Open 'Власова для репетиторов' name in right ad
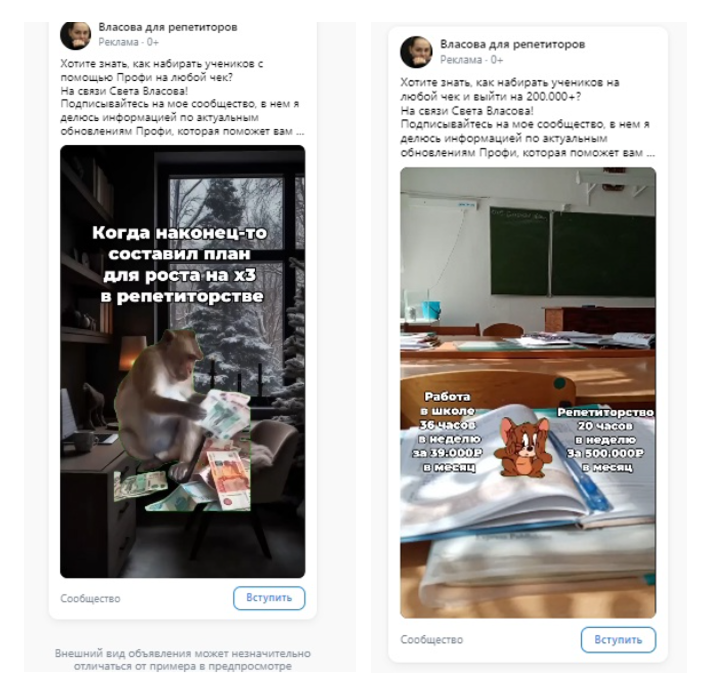Screen dimensions: 711x695 pyautogui.click(x=512, y=44)
